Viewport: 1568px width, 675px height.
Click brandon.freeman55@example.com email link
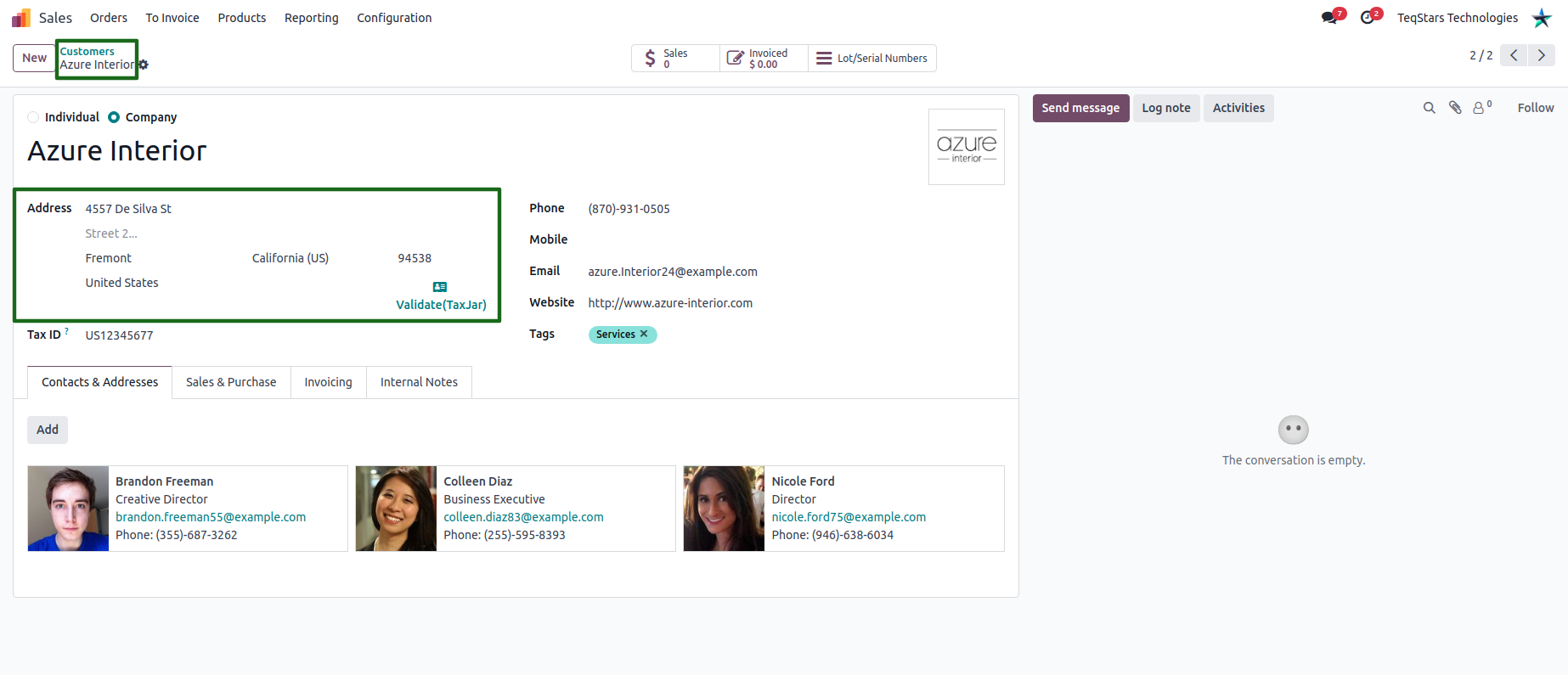pos(211,517)
